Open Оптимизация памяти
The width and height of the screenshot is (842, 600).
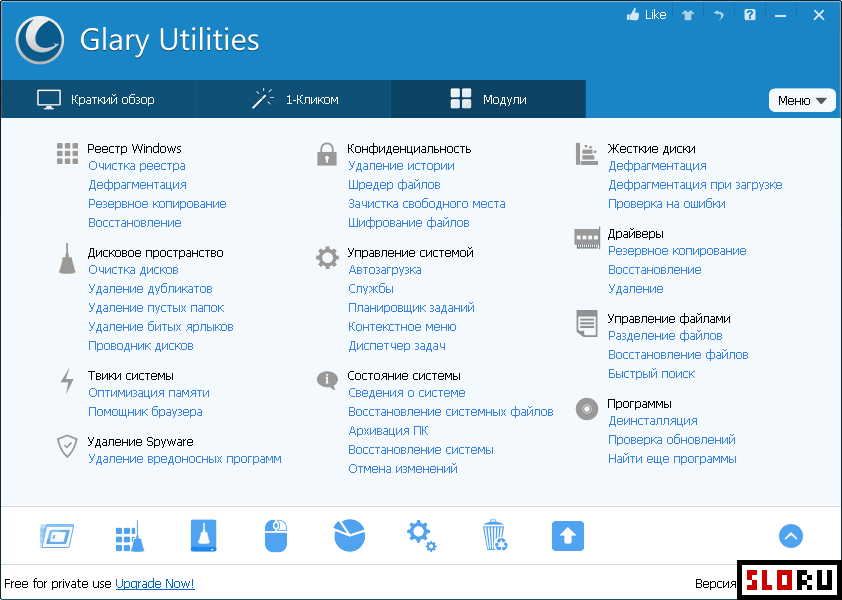point(149,393)
